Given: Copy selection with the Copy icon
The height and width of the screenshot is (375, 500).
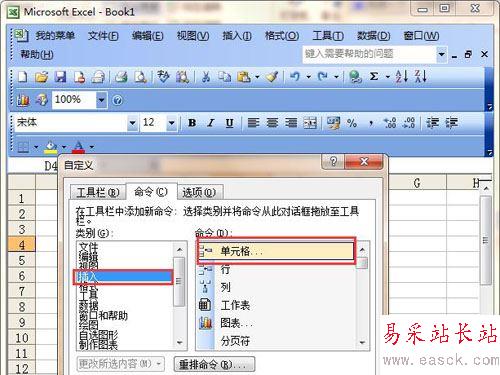Looking at the screenshot, I should coord(225,77).
